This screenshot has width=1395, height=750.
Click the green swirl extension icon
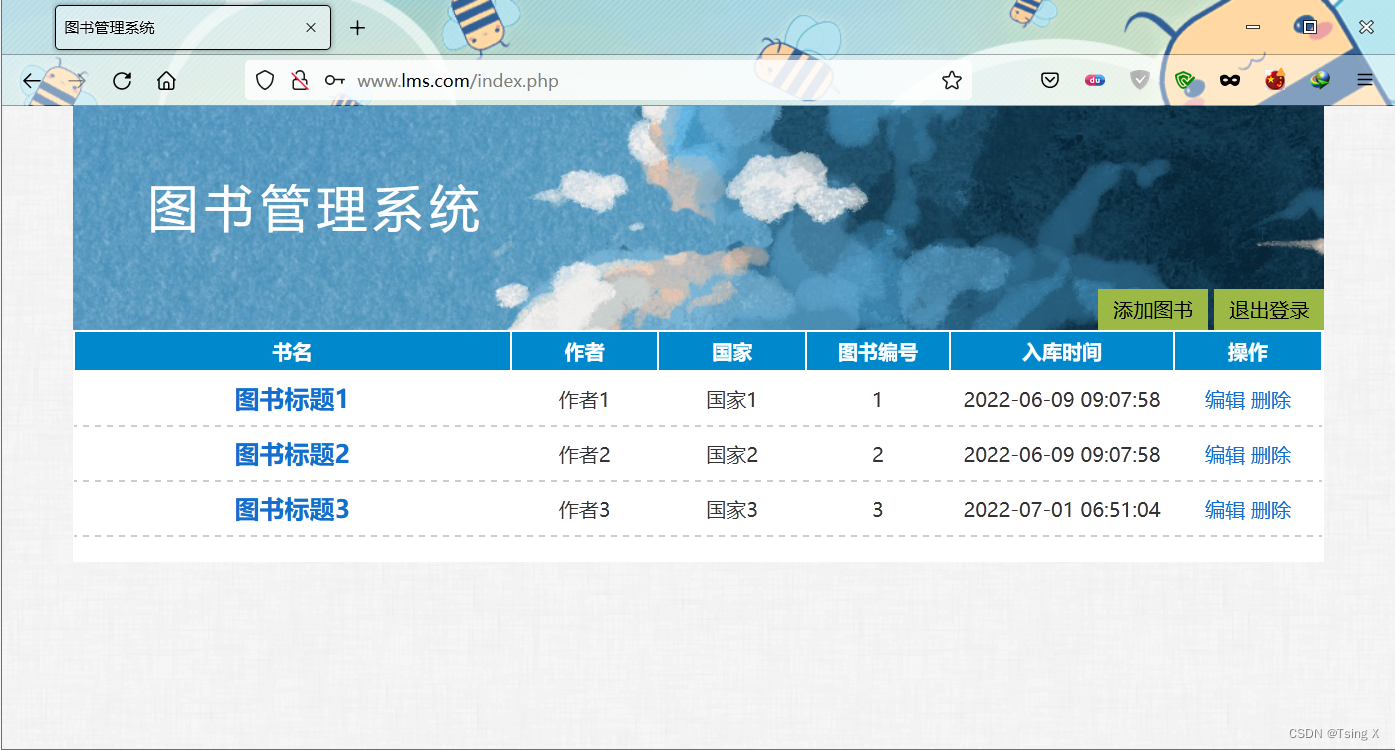pyautogui.click(x=1185, y=81)
